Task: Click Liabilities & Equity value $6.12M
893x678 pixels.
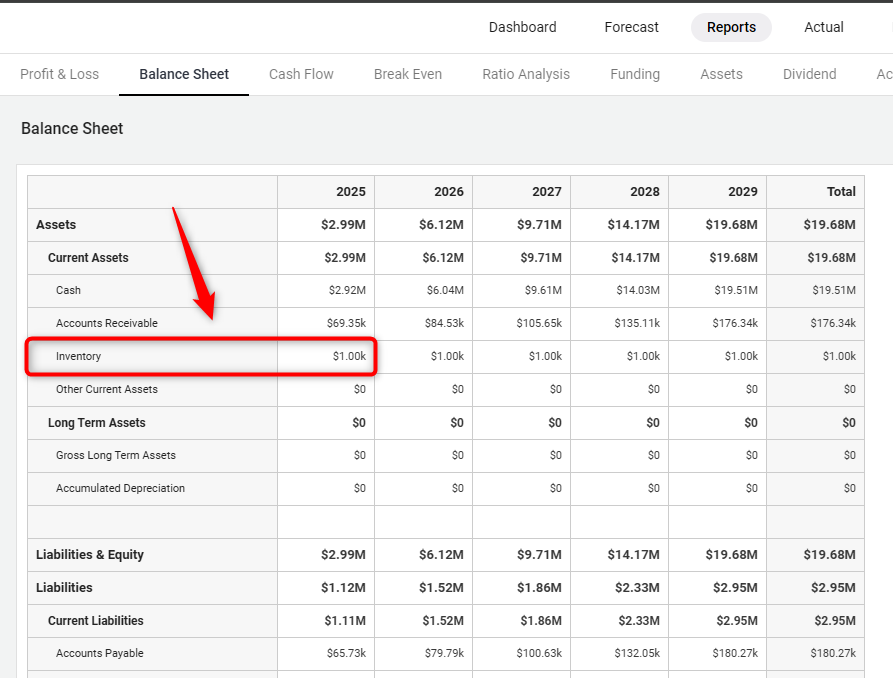Action: click(x=441, y=555)
